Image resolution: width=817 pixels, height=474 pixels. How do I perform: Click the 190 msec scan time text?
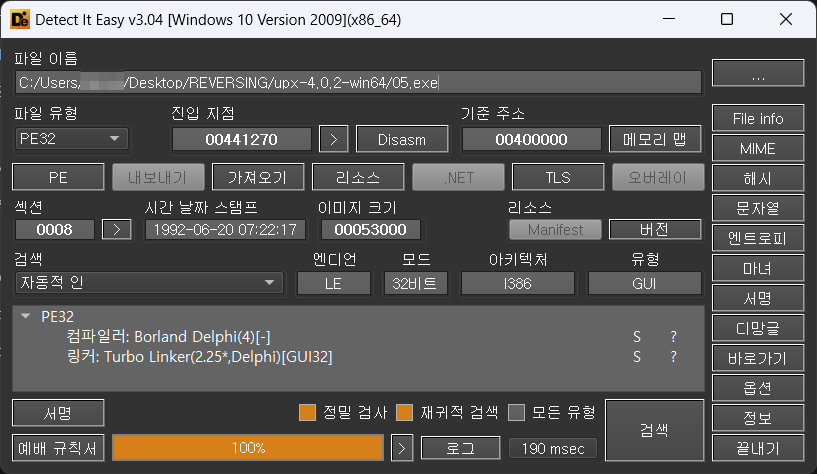pyautogui.click(x=553, y=448)
